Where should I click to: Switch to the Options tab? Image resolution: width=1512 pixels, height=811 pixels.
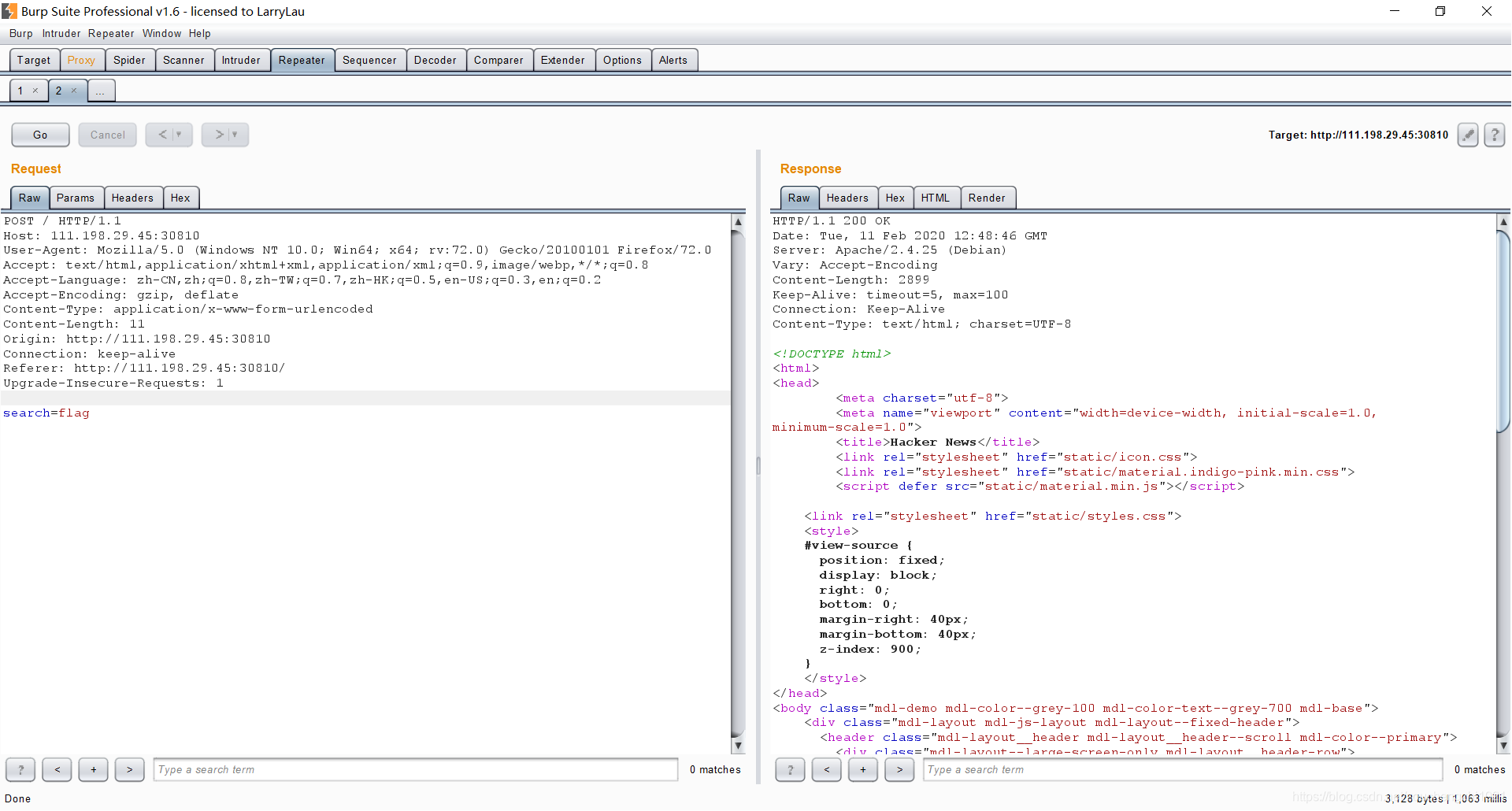pos(623,60)
